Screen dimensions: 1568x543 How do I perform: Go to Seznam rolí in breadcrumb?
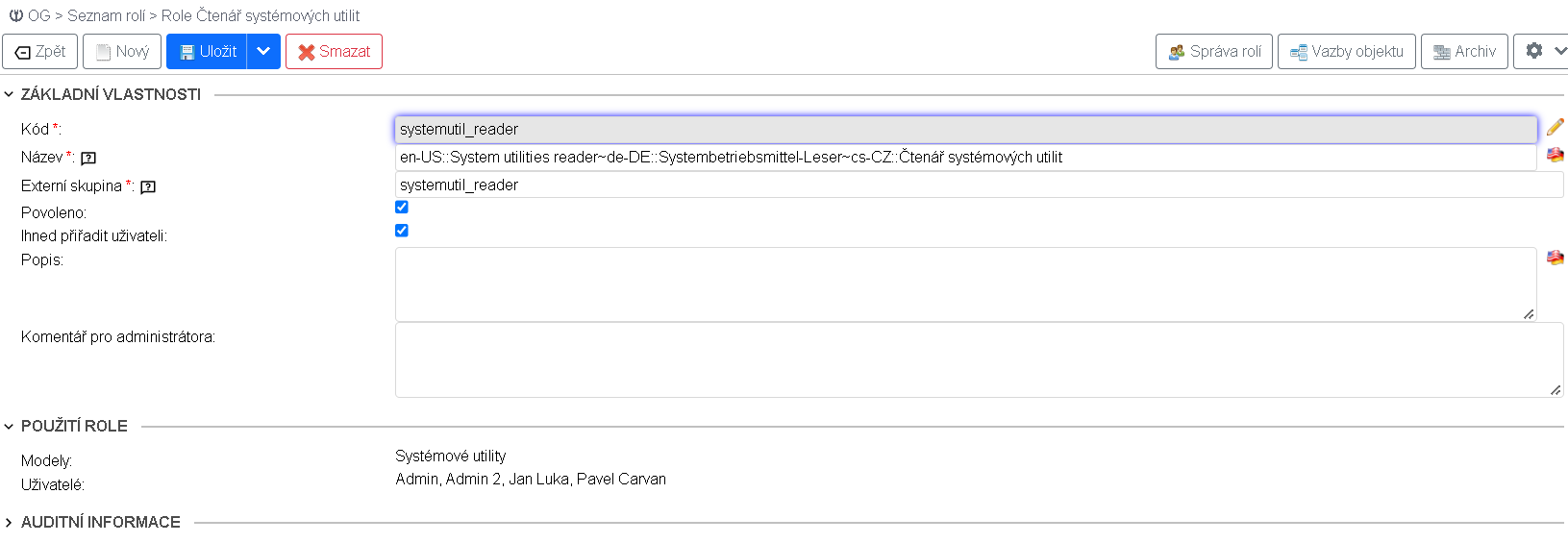coord(107,15)
